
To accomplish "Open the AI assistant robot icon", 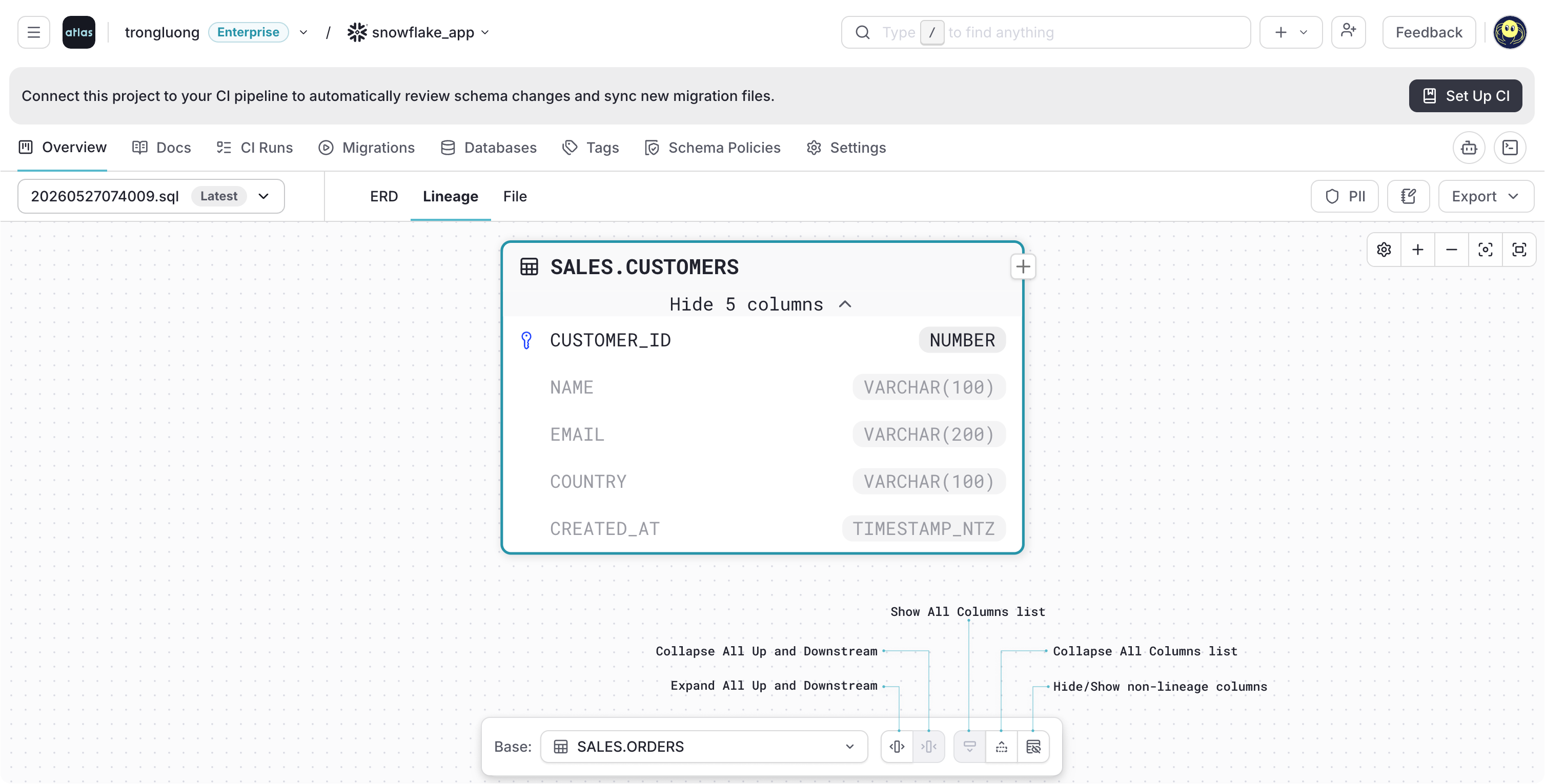I will (1469, 148).
